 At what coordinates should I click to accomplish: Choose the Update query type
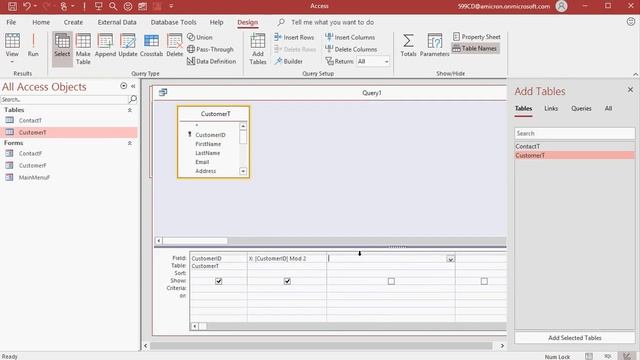click(128, 45)
